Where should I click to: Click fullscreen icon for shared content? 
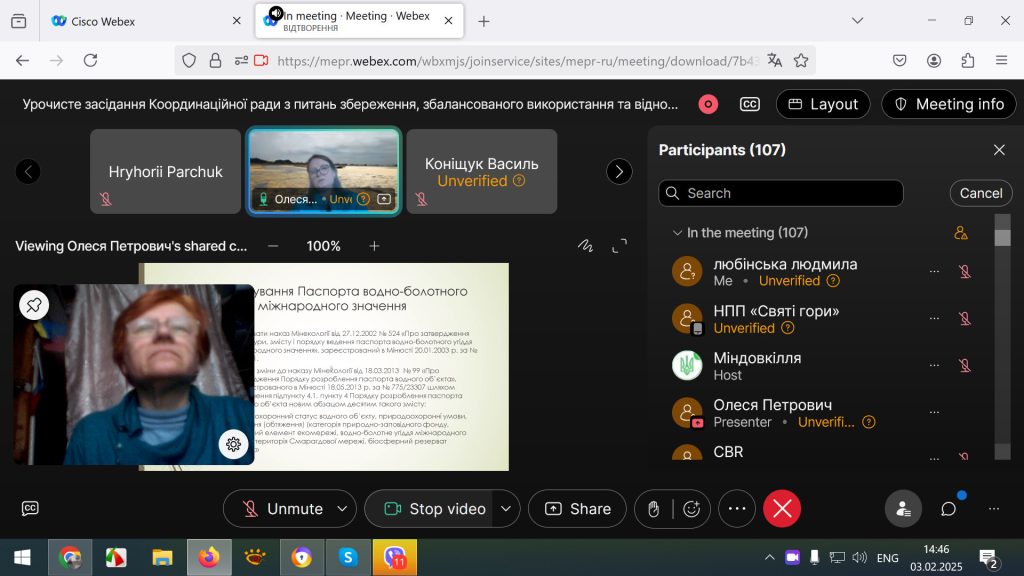(620, 246)
